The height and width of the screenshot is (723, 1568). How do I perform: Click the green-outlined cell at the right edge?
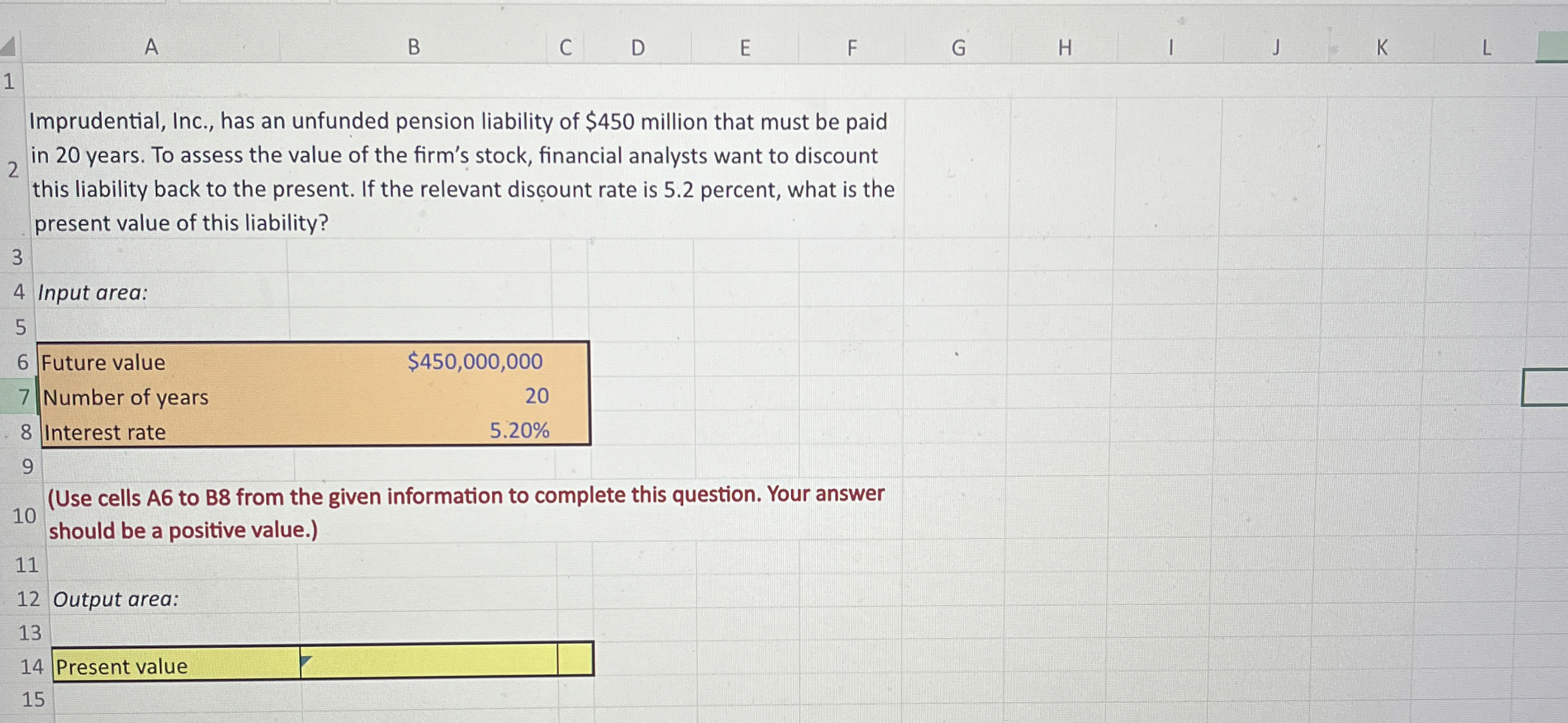click(x=1545, y=388)
